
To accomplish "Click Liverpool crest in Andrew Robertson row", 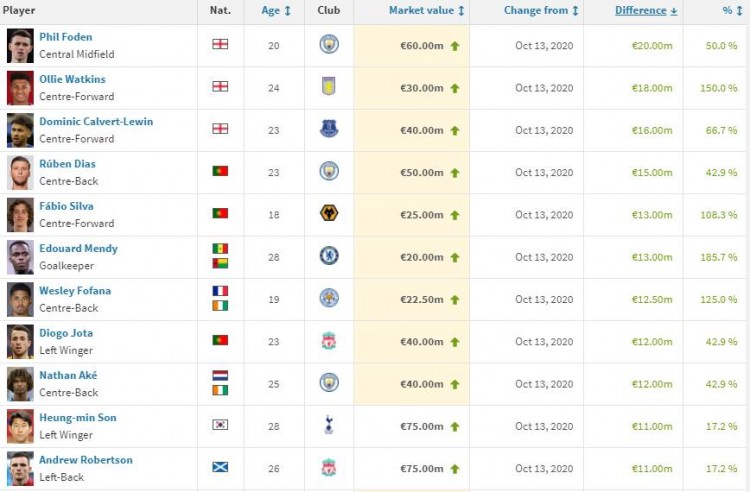I will point(329,467).
